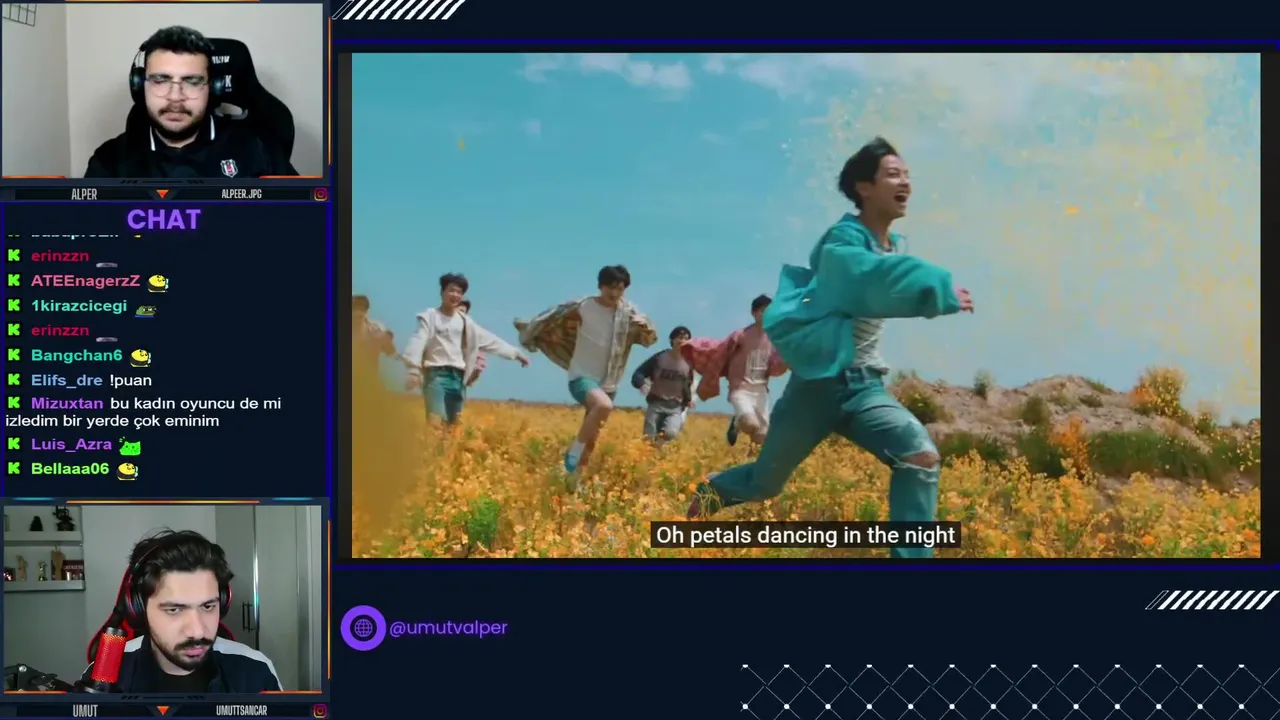Screen dimensions: 1280x720
Task: Select username 1kirazcicegi in chat
Action: [79, 306]
